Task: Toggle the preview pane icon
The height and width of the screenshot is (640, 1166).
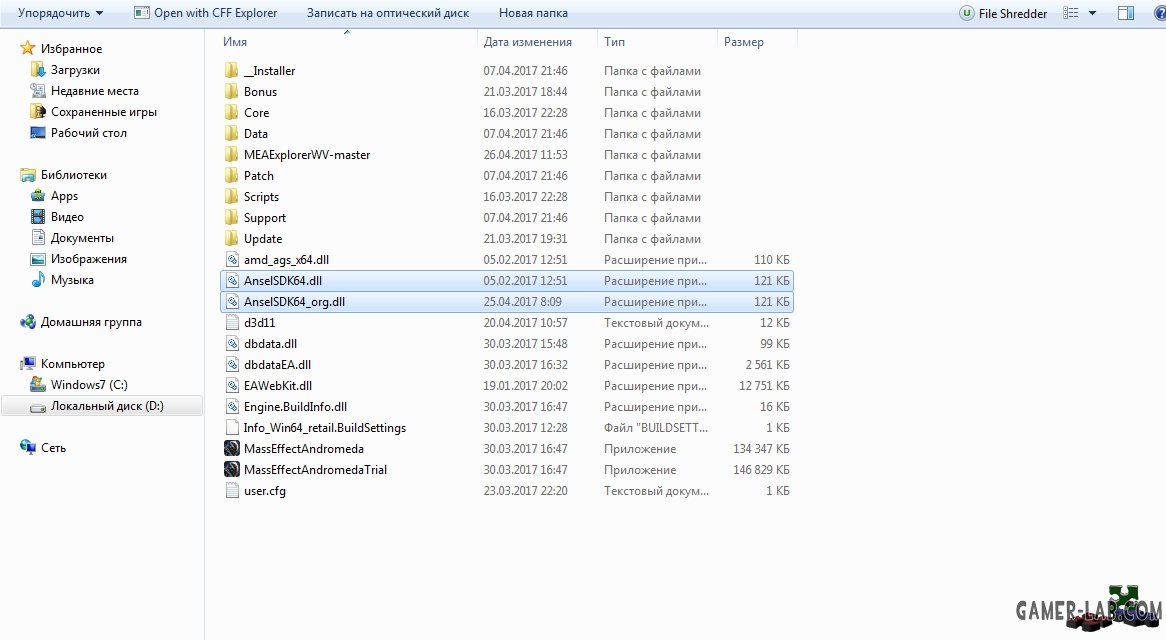Action: tap(1126, 13)
